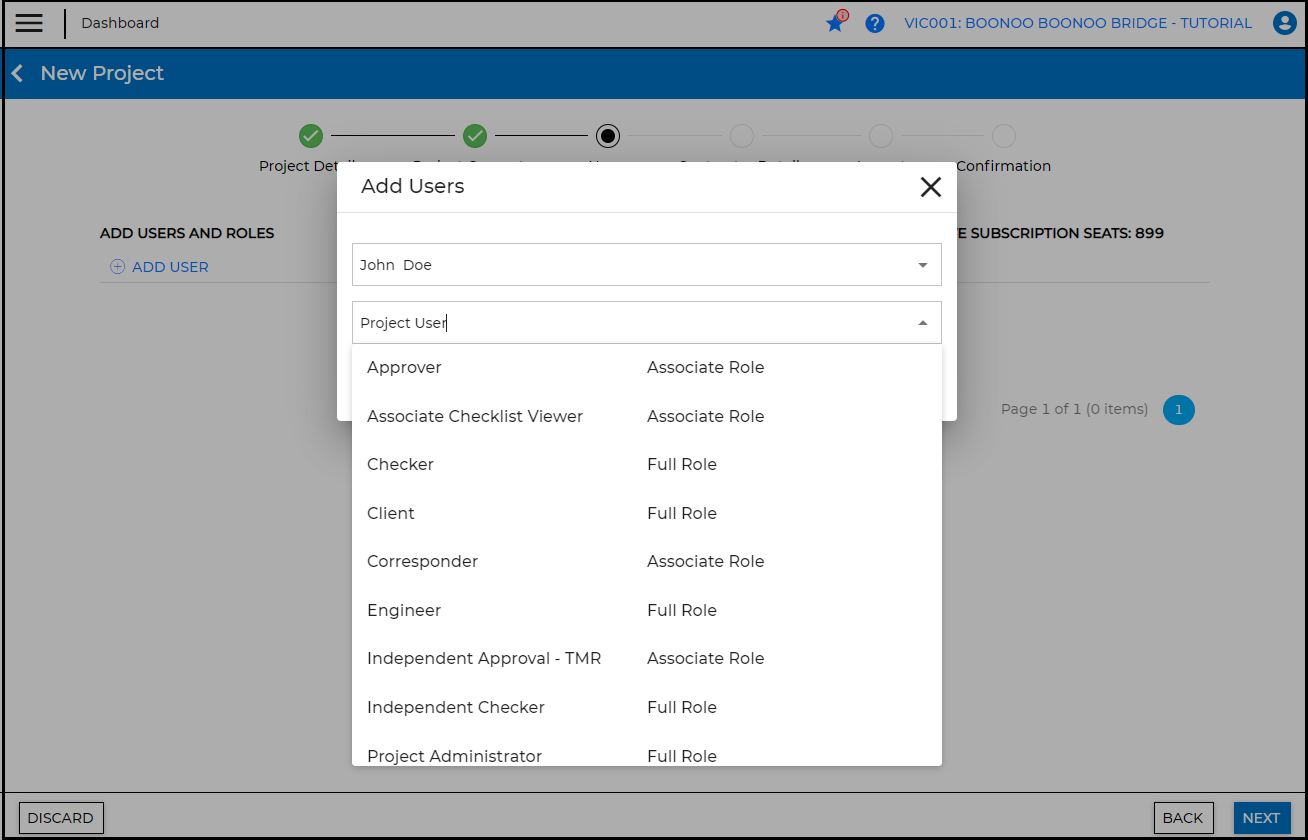Click the second completed green checkmark step

[x=475, y=136]
